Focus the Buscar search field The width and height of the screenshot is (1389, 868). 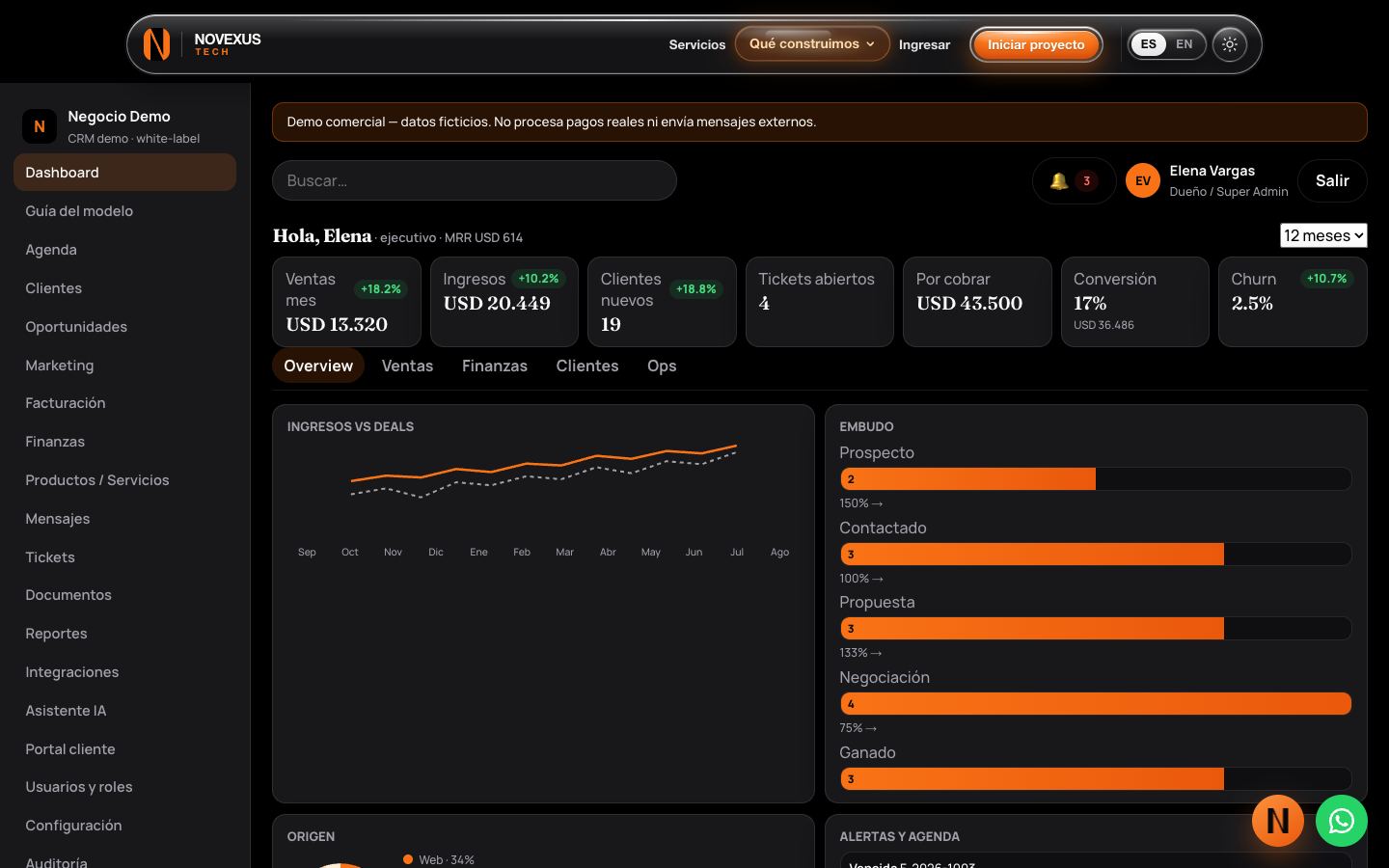[x=475, y=180]
